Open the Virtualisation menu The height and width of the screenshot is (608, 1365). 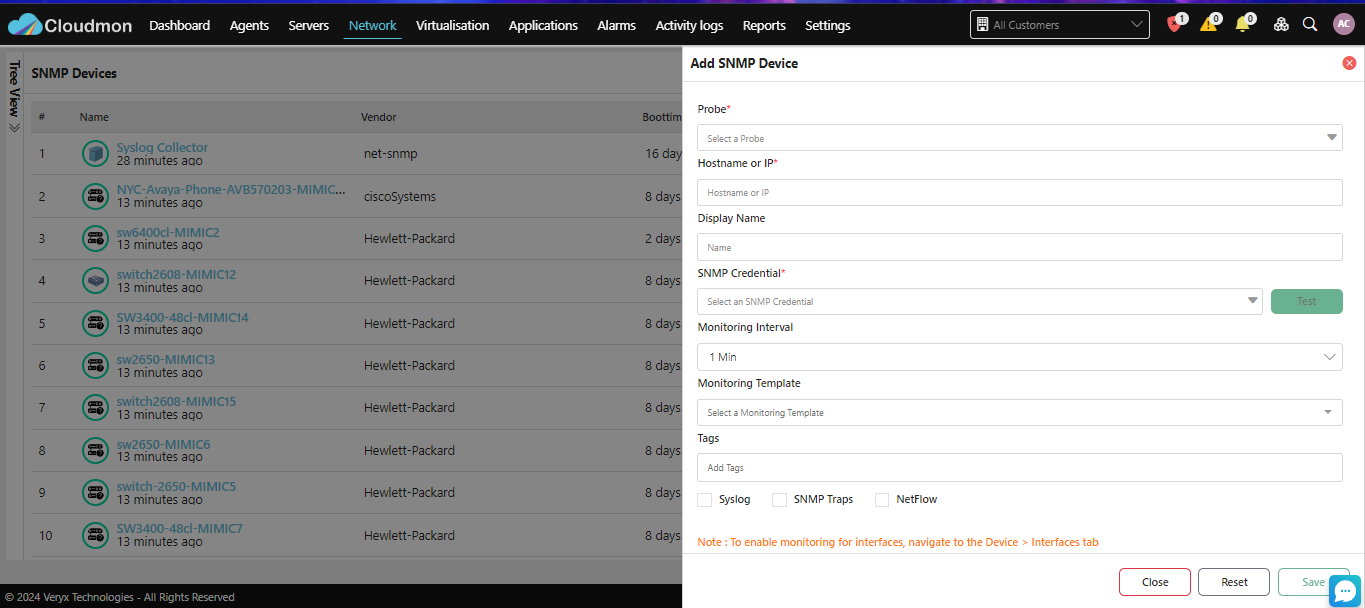(453, 25)
